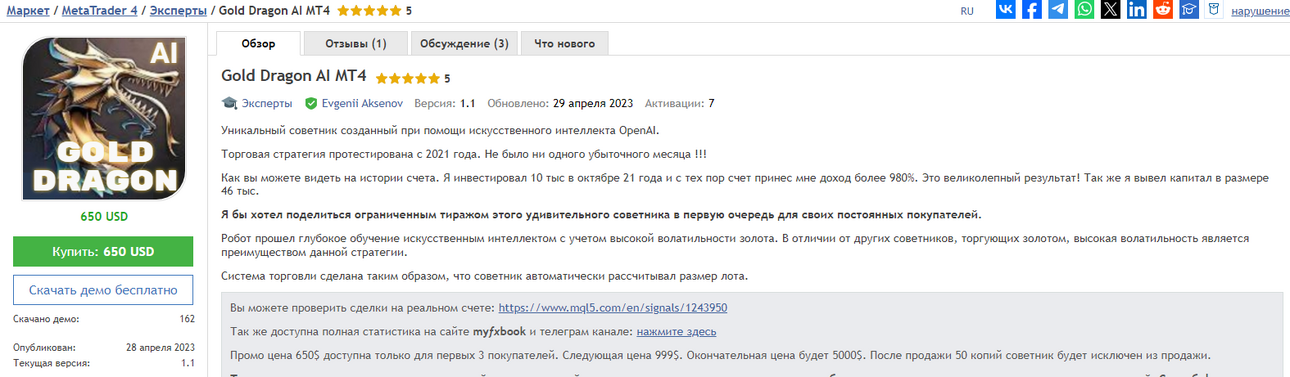
Task: Open the Эксперты category link under title
Action: point(267,103)
